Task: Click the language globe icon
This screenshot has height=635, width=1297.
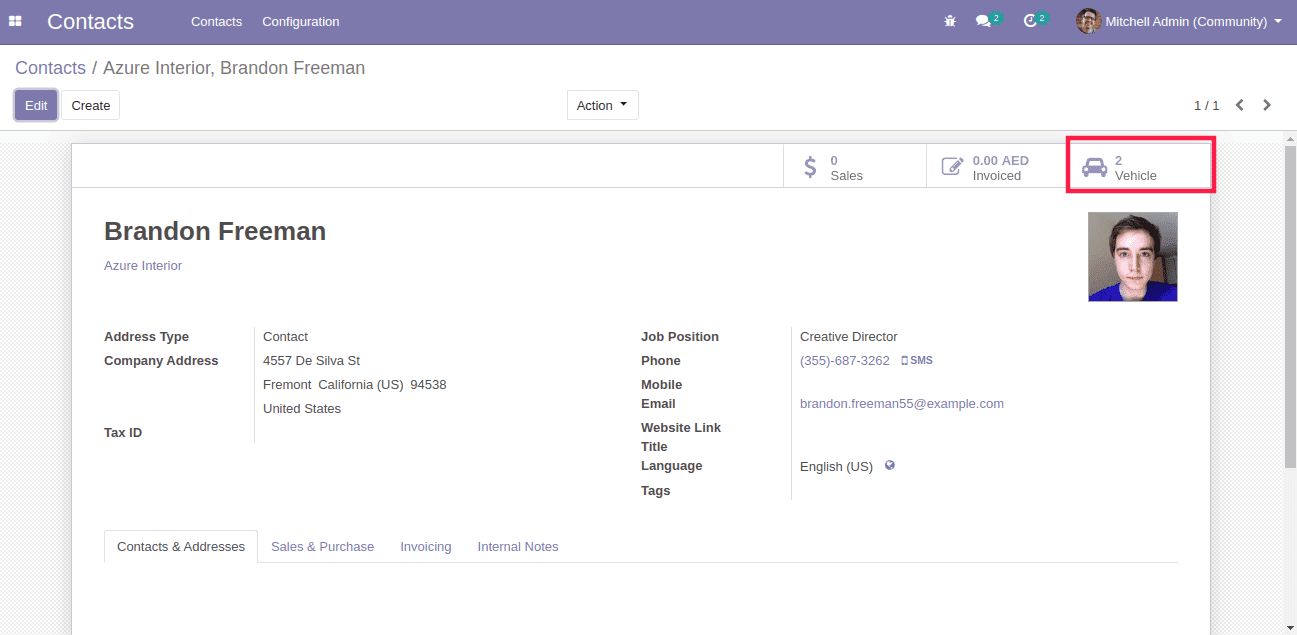Action: click(x=889, y=465)
